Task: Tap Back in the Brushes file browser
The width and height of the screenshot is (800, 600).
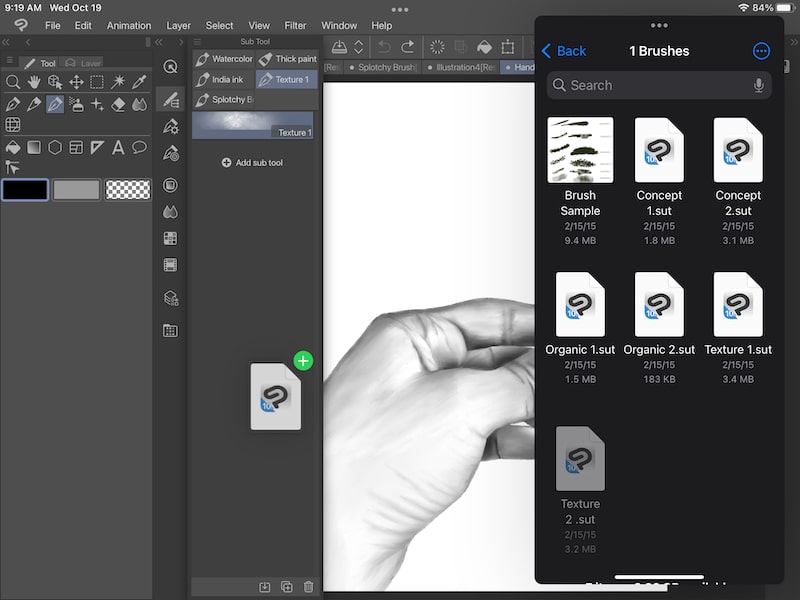Action: 565,50
